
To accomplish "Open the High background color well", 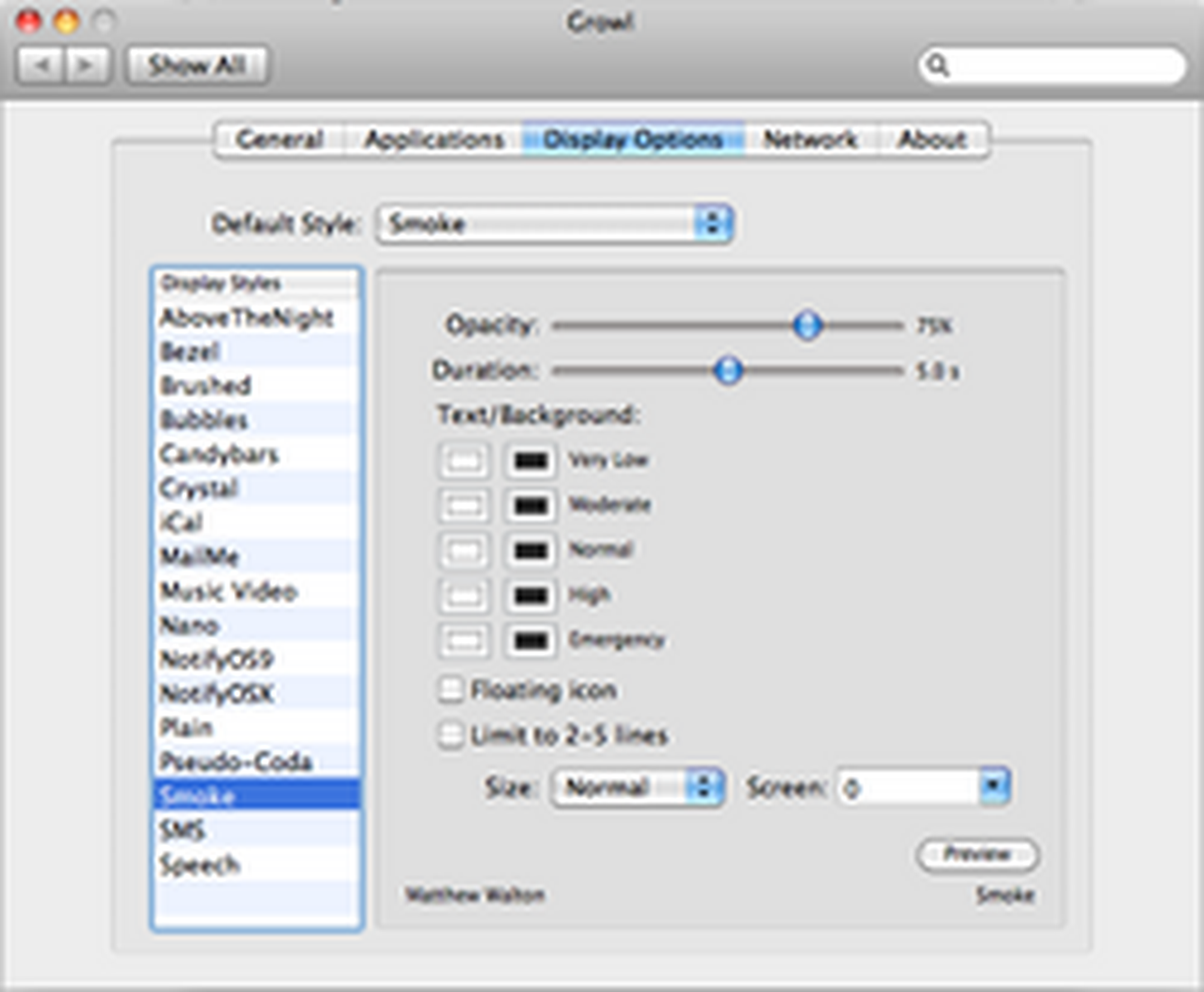I will tap(530, 595).
